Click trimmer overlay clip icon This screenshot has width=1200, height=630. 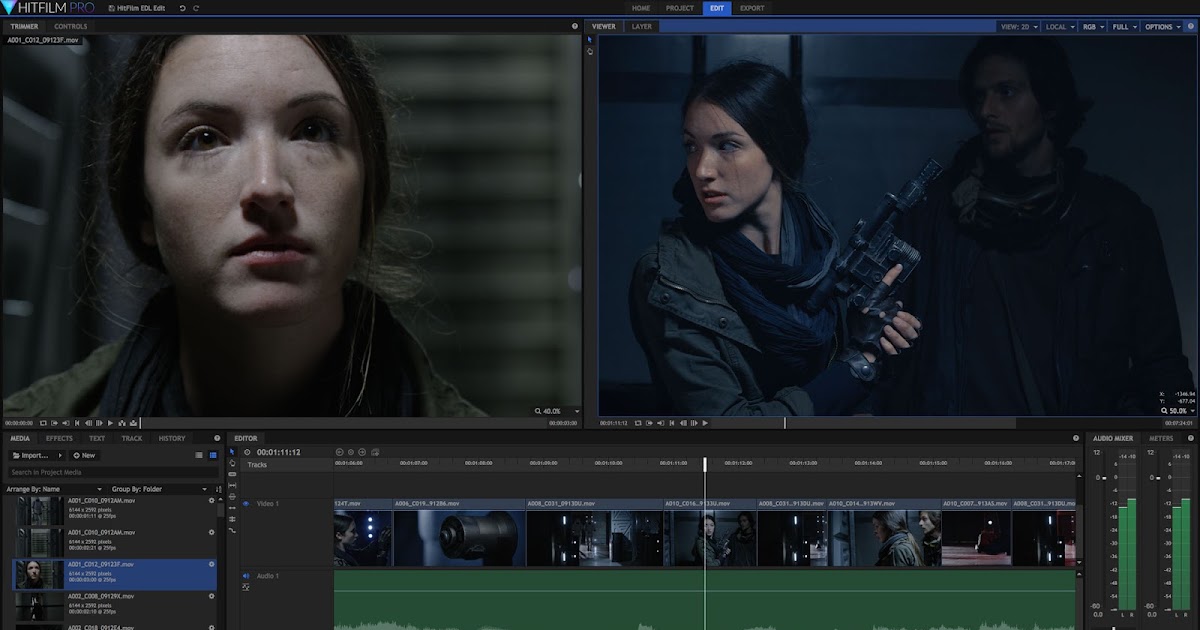click(x=133, y=423)
